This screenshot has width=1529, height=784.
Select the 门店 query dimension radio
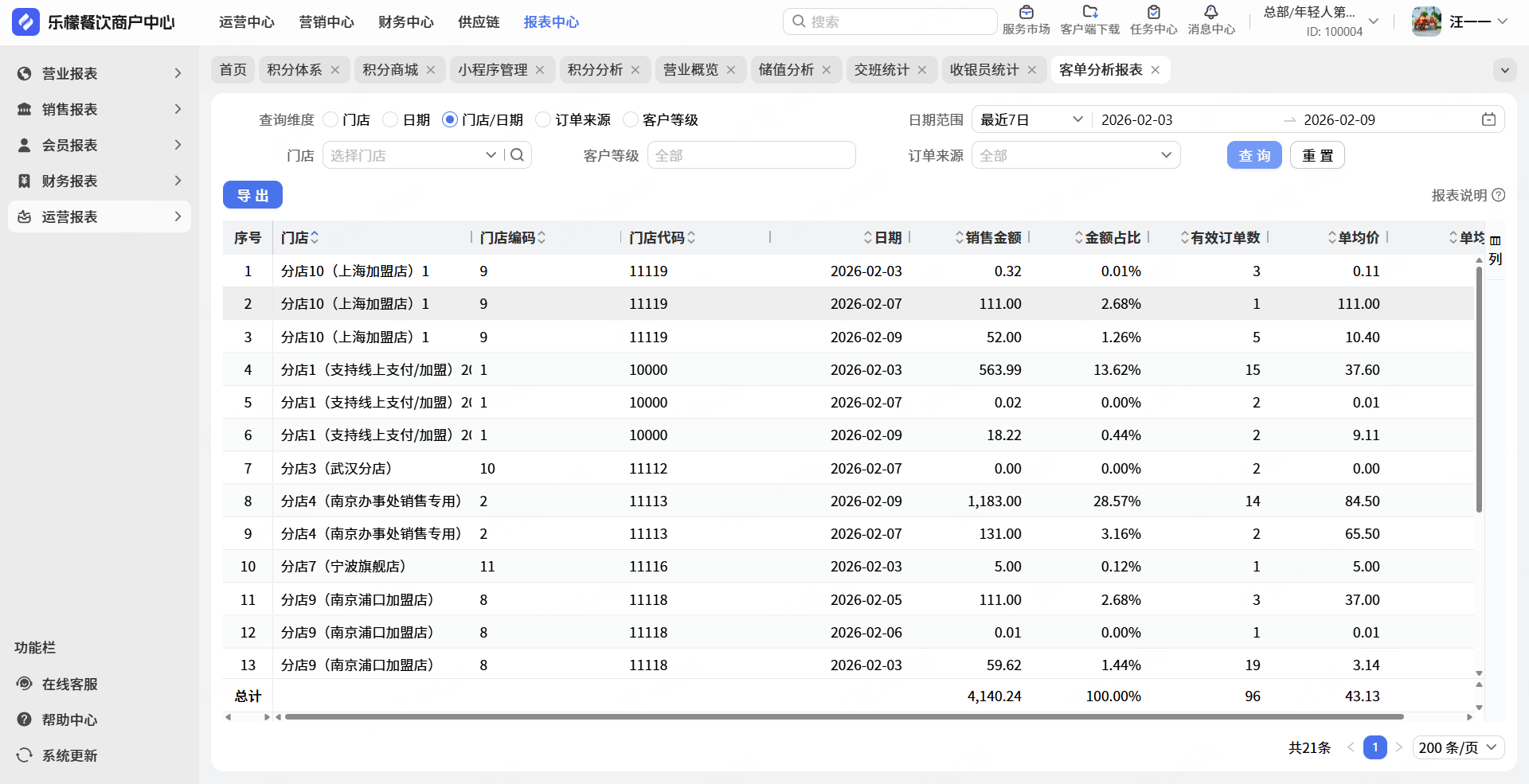pos(331,119)
